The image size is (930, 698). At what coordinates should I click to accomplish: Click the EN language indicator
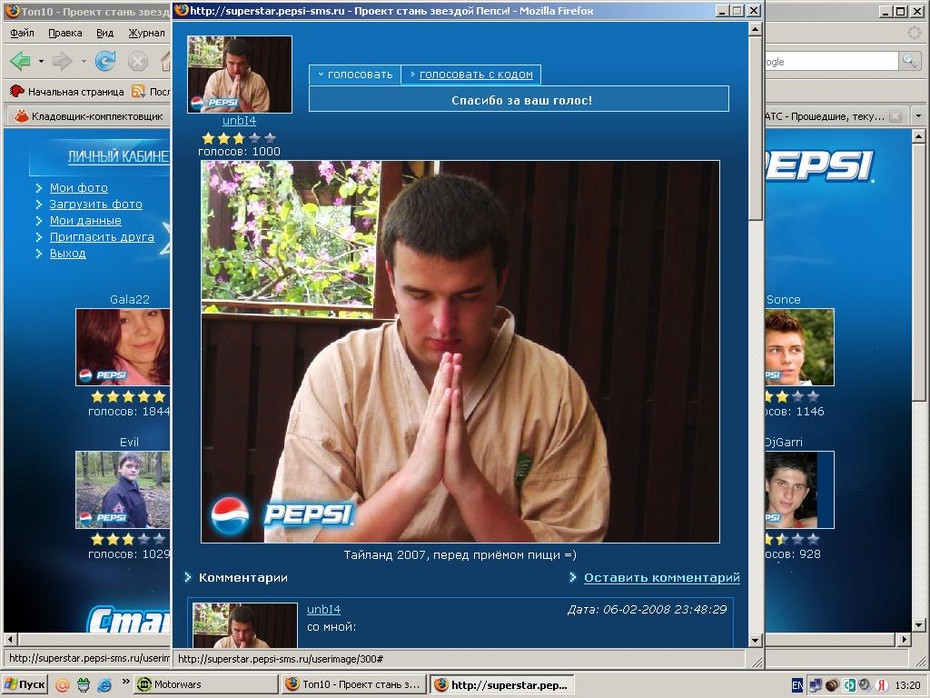coord(797,685)
